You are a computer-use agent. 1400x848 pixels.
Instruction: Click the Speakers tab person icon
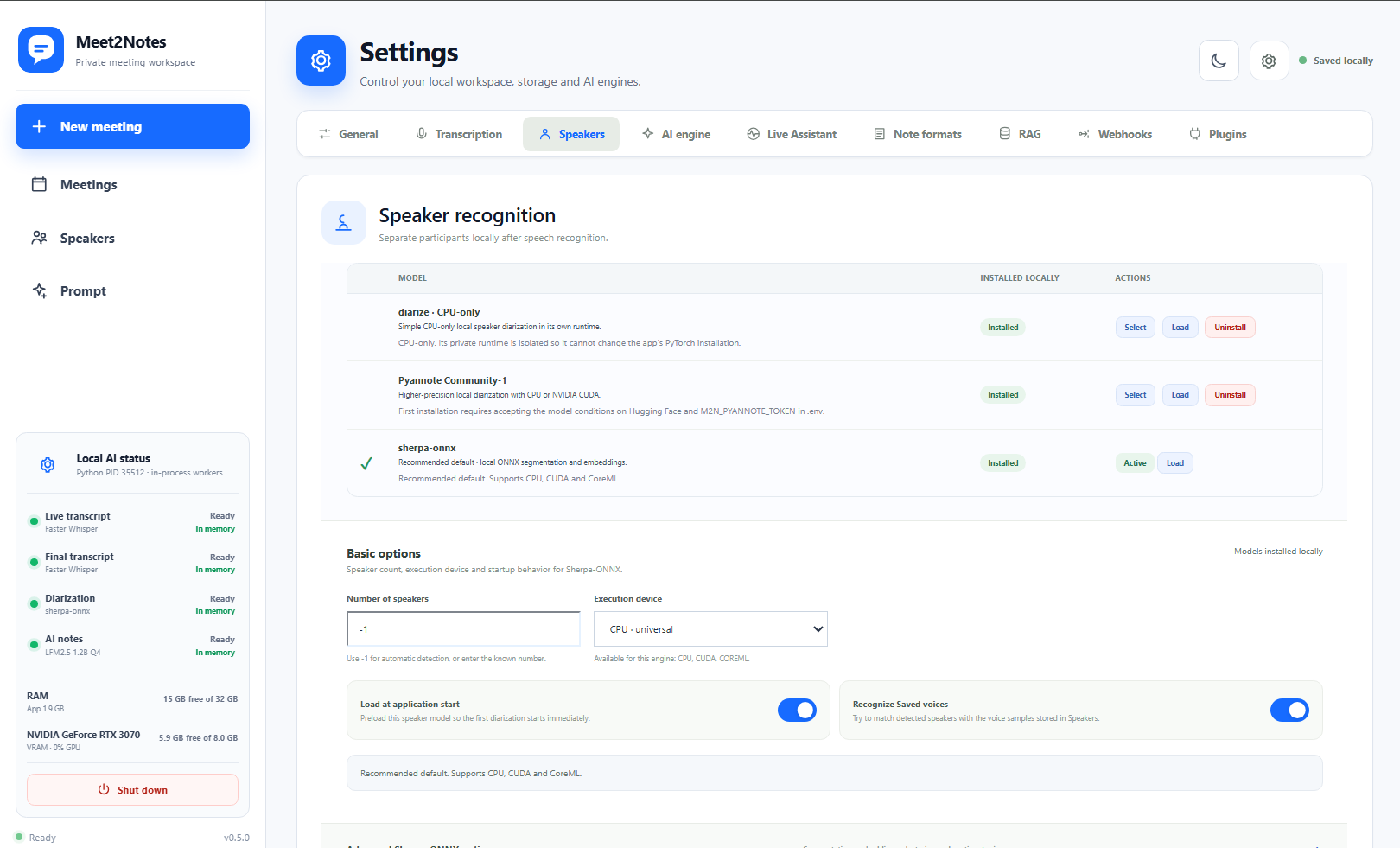(545, 134)
